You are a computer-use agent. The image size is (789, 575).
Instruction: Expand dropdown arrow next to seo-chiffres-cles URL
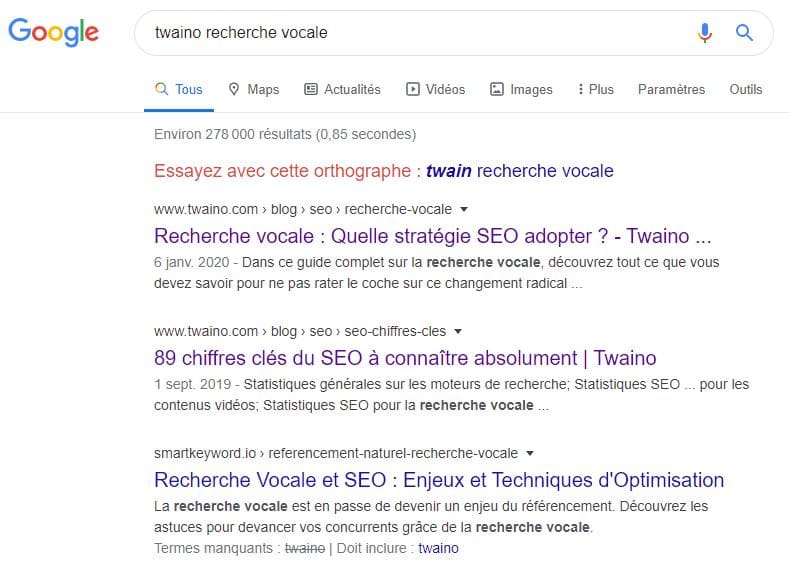tap(458, 332)
